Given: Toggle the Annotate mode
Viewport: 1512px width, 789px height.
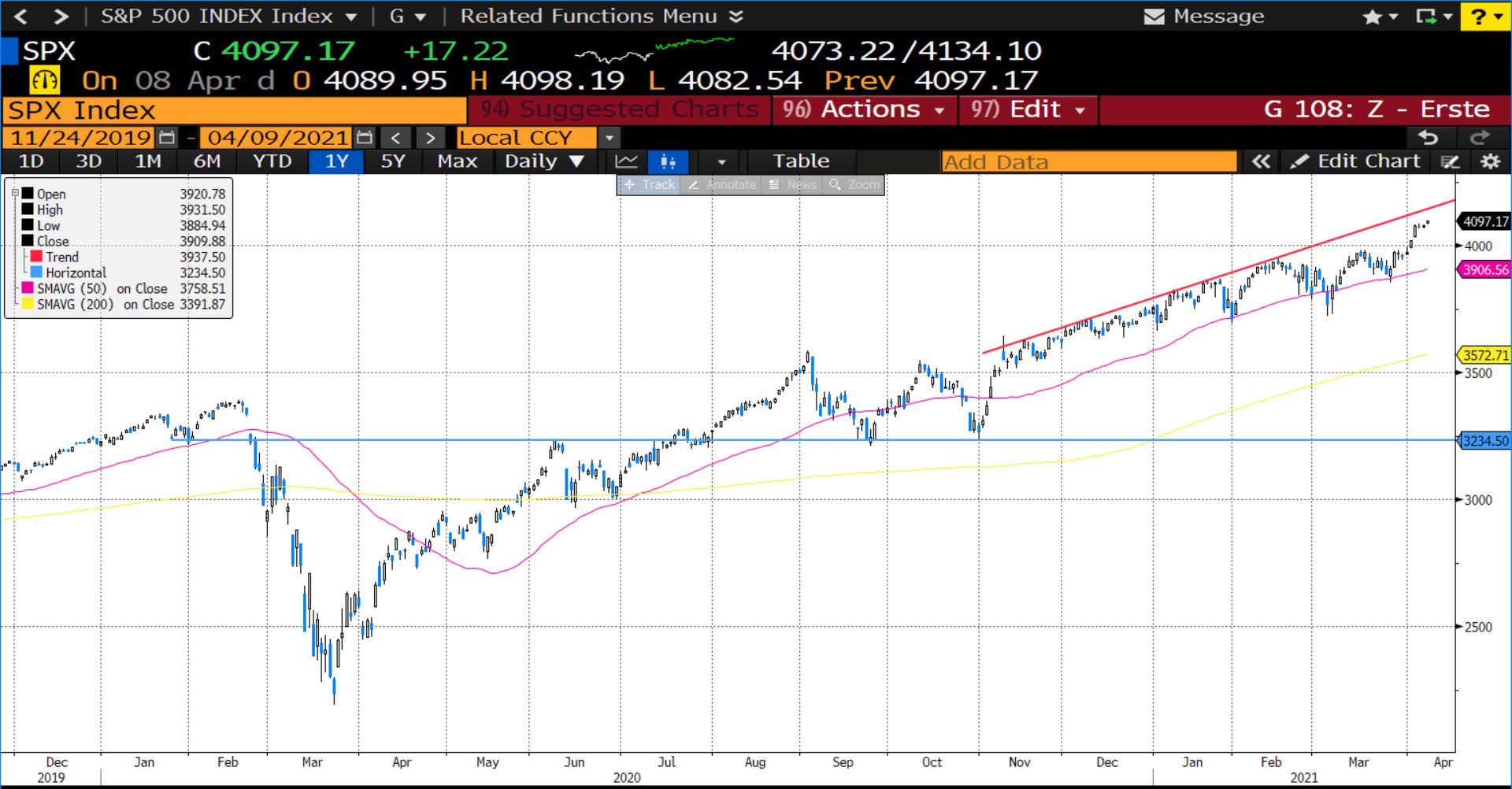Looking at the screenshot, I should [722, 184].
